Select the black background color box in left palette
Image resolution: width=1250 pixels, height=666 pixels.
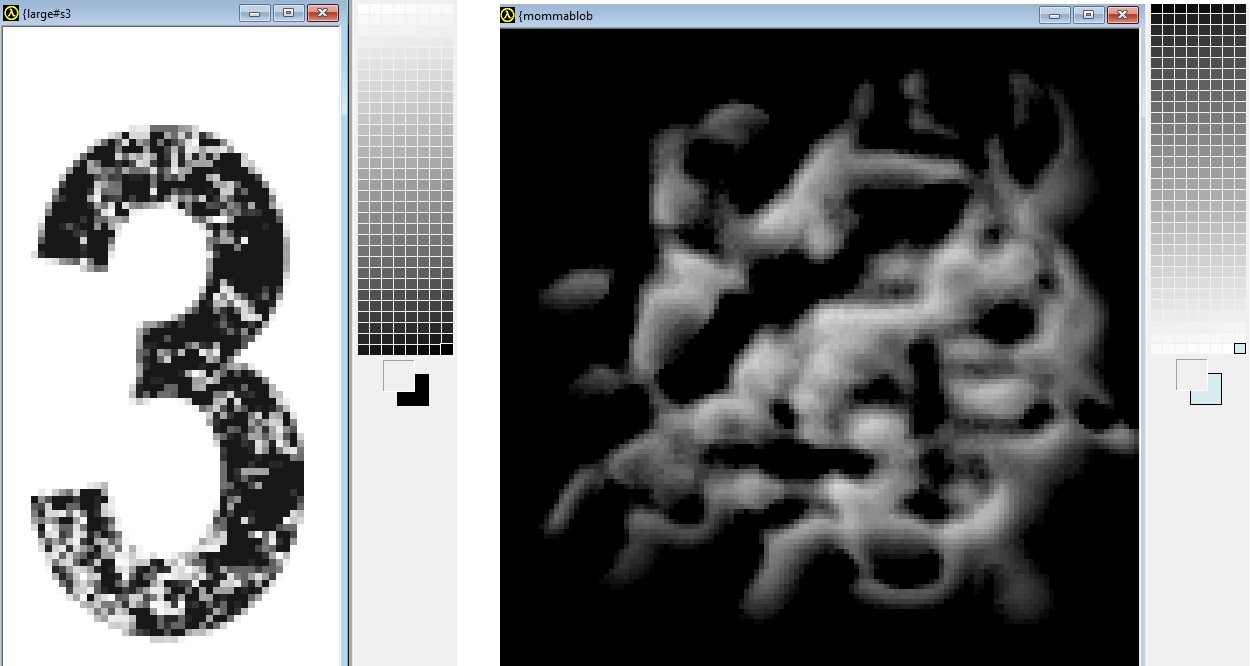tap(419, 395)
